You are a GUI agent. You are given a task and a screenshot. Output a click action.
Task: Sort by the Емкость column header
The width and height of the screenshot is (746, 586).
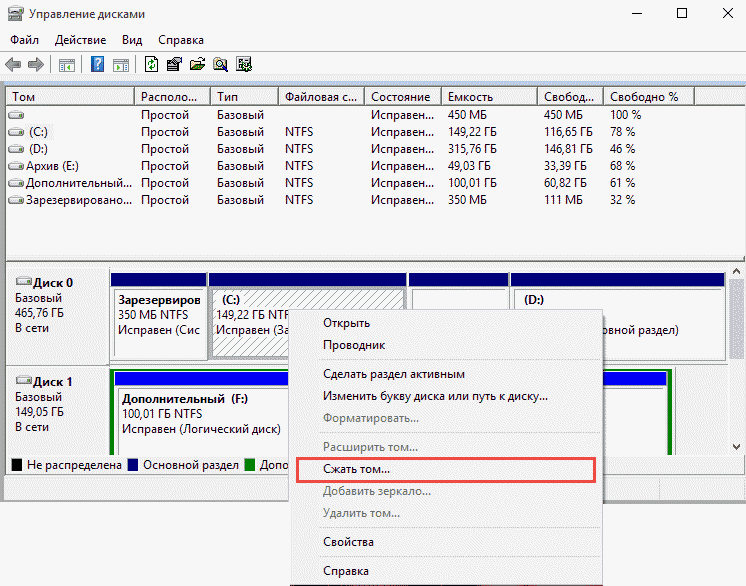(x=470, y=97)
